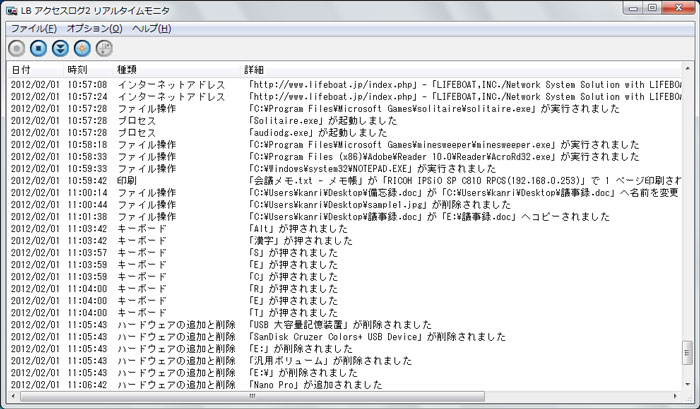Sort by the 時刻 column header
This screenshot has width=700, height=409.
pos(78,70)
